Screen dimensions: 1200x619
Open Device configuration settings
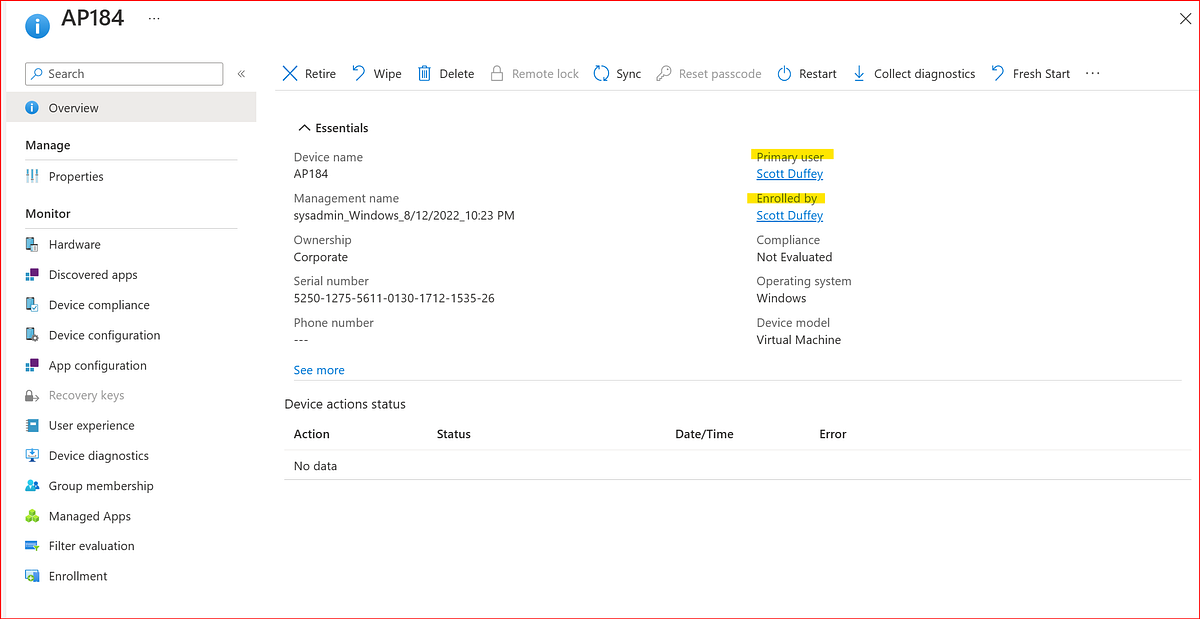(34, 335)
